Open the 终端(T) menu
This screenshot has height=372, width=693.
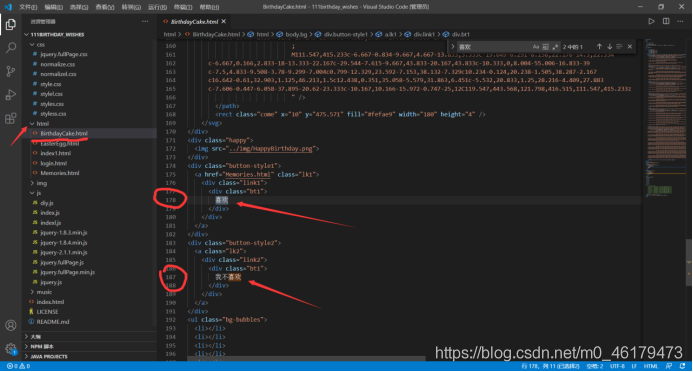click(183, 7)
